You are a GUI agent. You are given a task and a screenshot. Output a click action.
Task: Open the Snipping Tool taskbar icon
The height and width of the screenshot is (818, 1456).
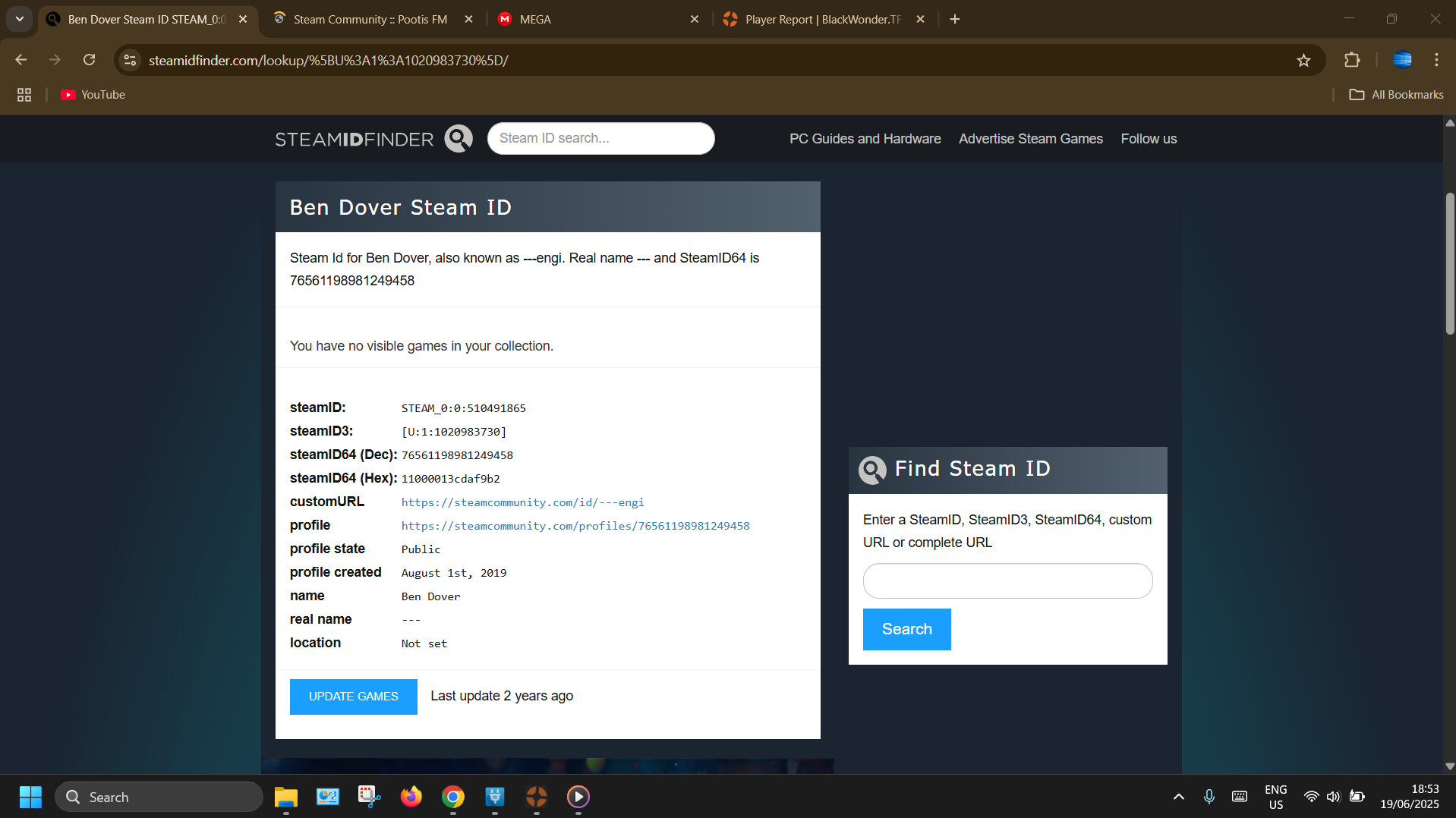pyautogui.click(x=369, y=797)
